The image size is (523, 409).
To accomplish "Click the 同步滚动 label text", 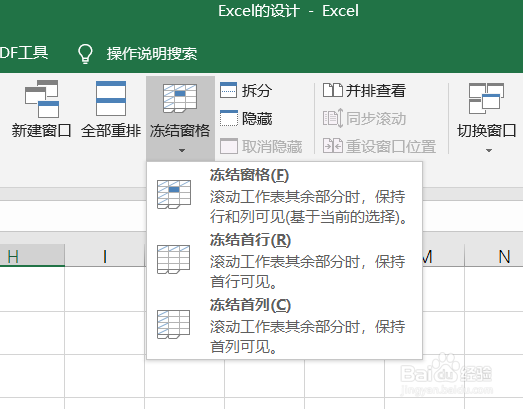I will [x=376, y=119].
